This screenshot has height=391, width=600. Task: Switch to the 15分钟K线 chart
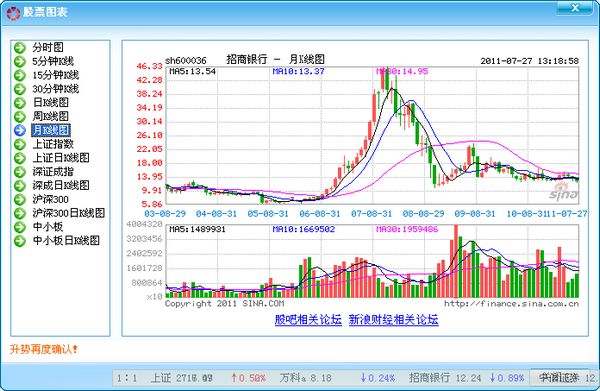55,75
